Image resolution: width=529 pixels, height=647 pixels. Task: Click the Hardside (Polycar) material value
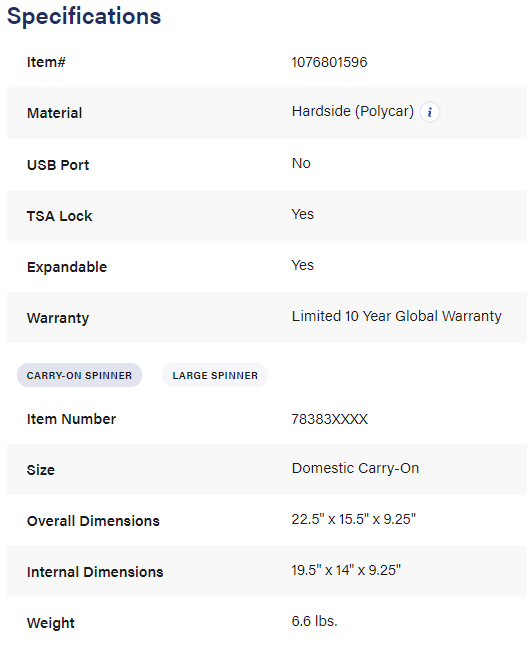click(x=352, y=111)
